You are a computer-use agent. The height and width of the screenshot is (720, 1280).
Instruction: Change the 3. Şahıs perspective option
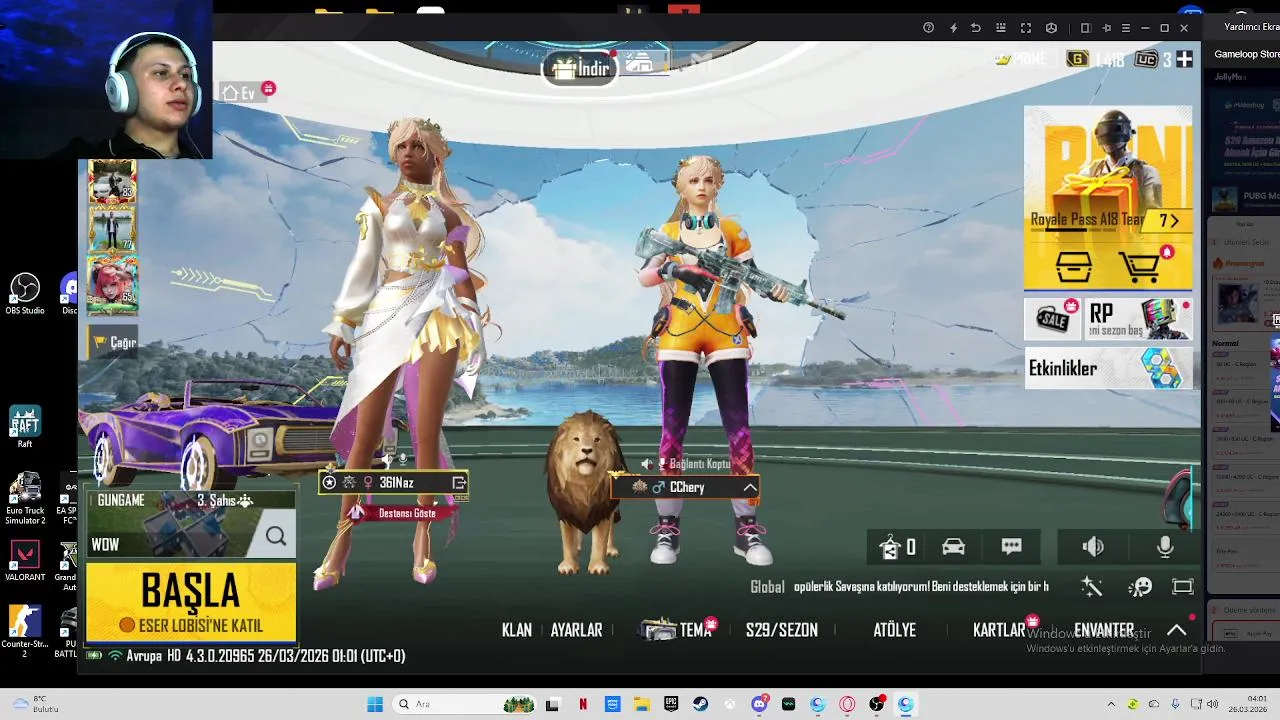coord(224,500)
